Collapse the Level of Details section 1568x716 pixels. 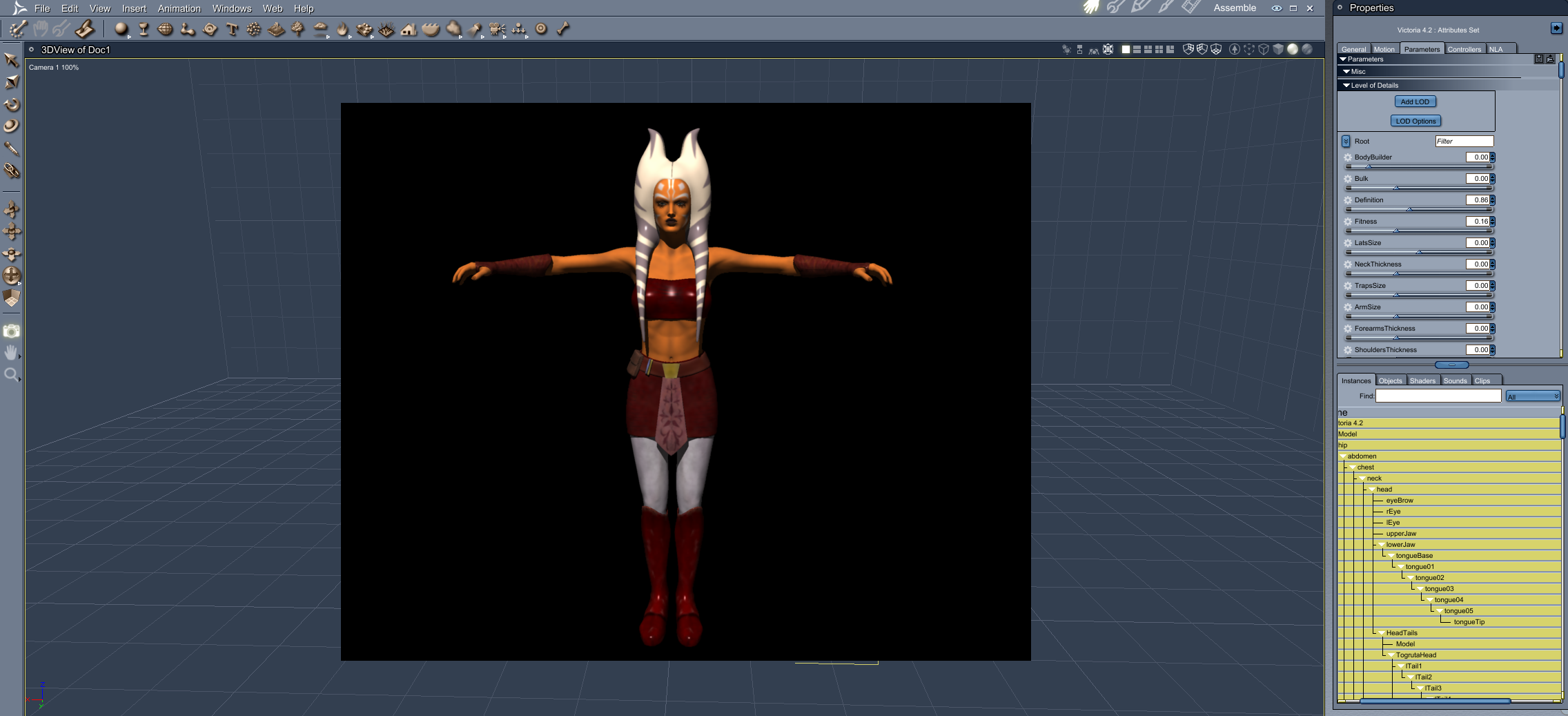(1346, 86)
